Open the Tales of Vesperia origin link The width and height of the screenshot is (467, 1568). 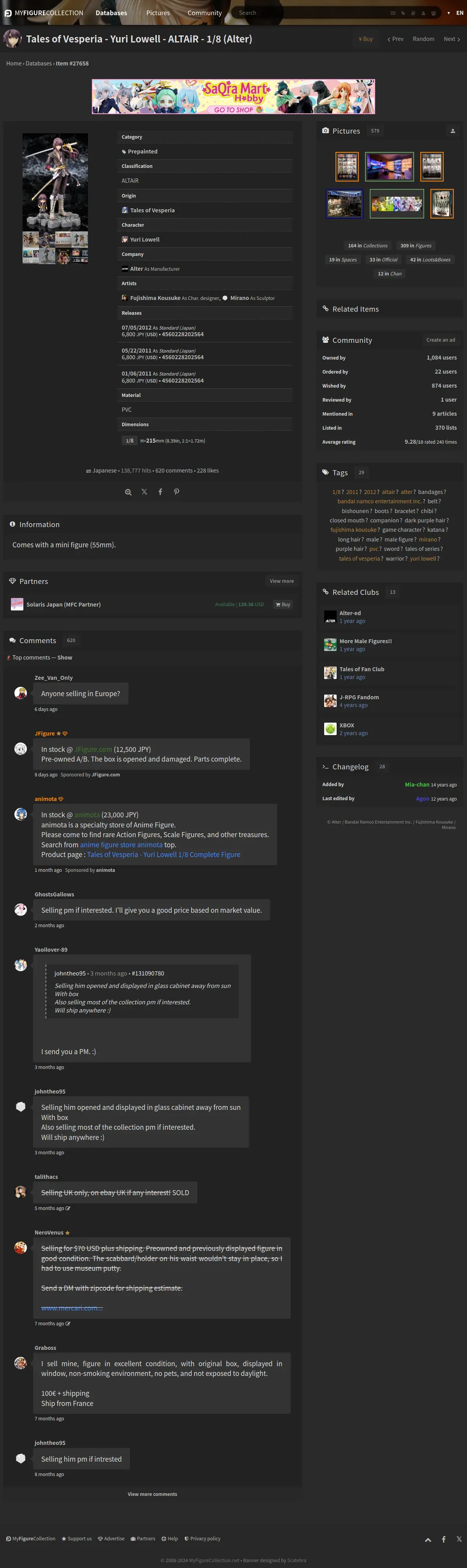tap(152, 210)
